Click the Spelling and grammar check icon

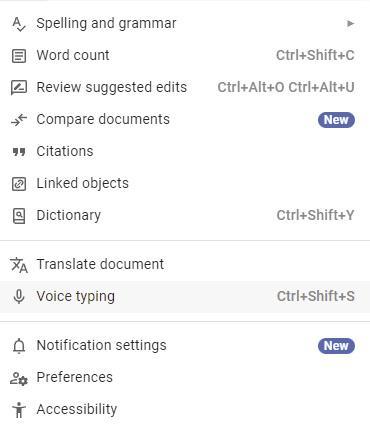[x=19, y=24]
